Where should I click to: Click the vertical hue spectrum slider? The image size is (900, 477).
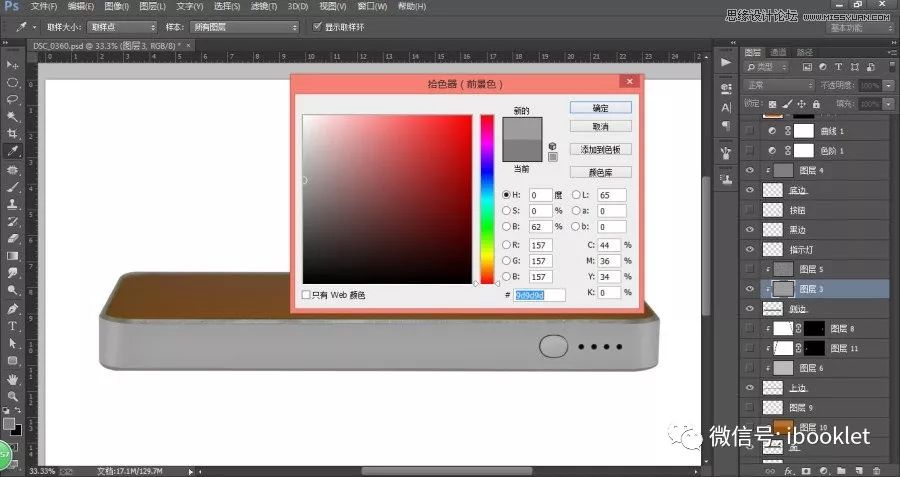487,200
